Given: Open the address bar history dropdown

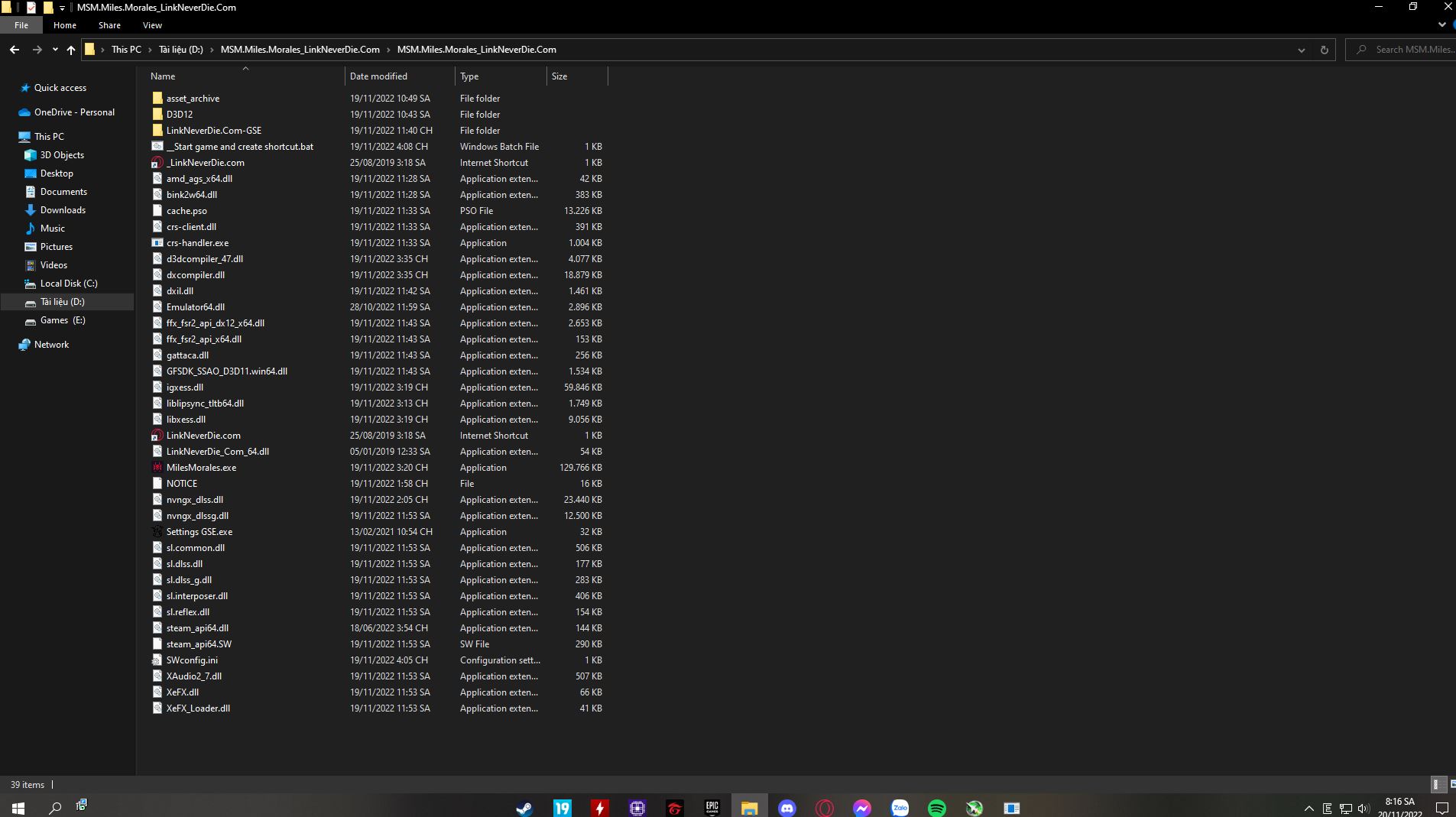Looking at the screenshot, I should 1301,50.
